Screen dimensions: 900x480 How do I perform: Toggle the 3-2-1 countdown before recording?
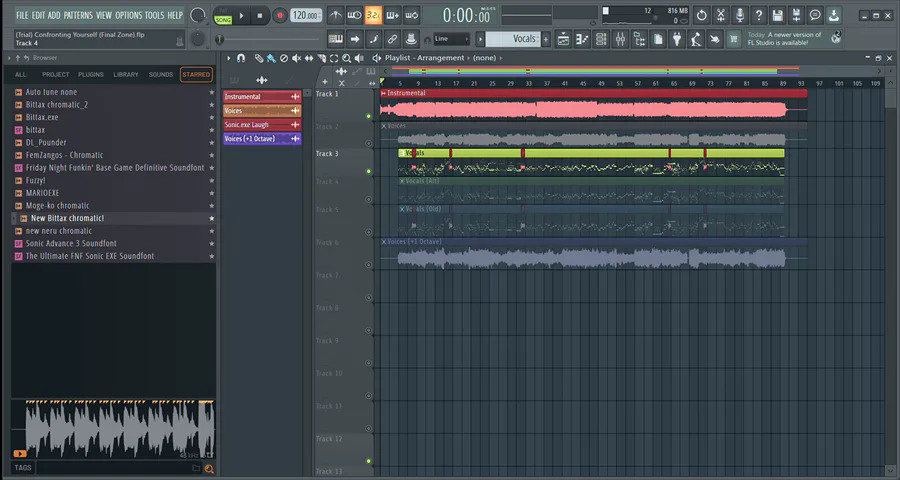tap(374, 15)
